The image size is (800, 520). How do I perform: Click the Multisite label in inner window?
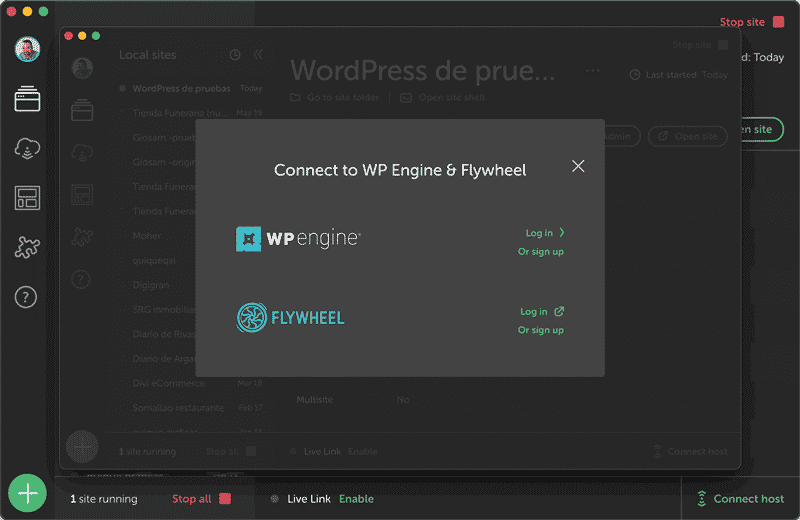coord(315,400)
